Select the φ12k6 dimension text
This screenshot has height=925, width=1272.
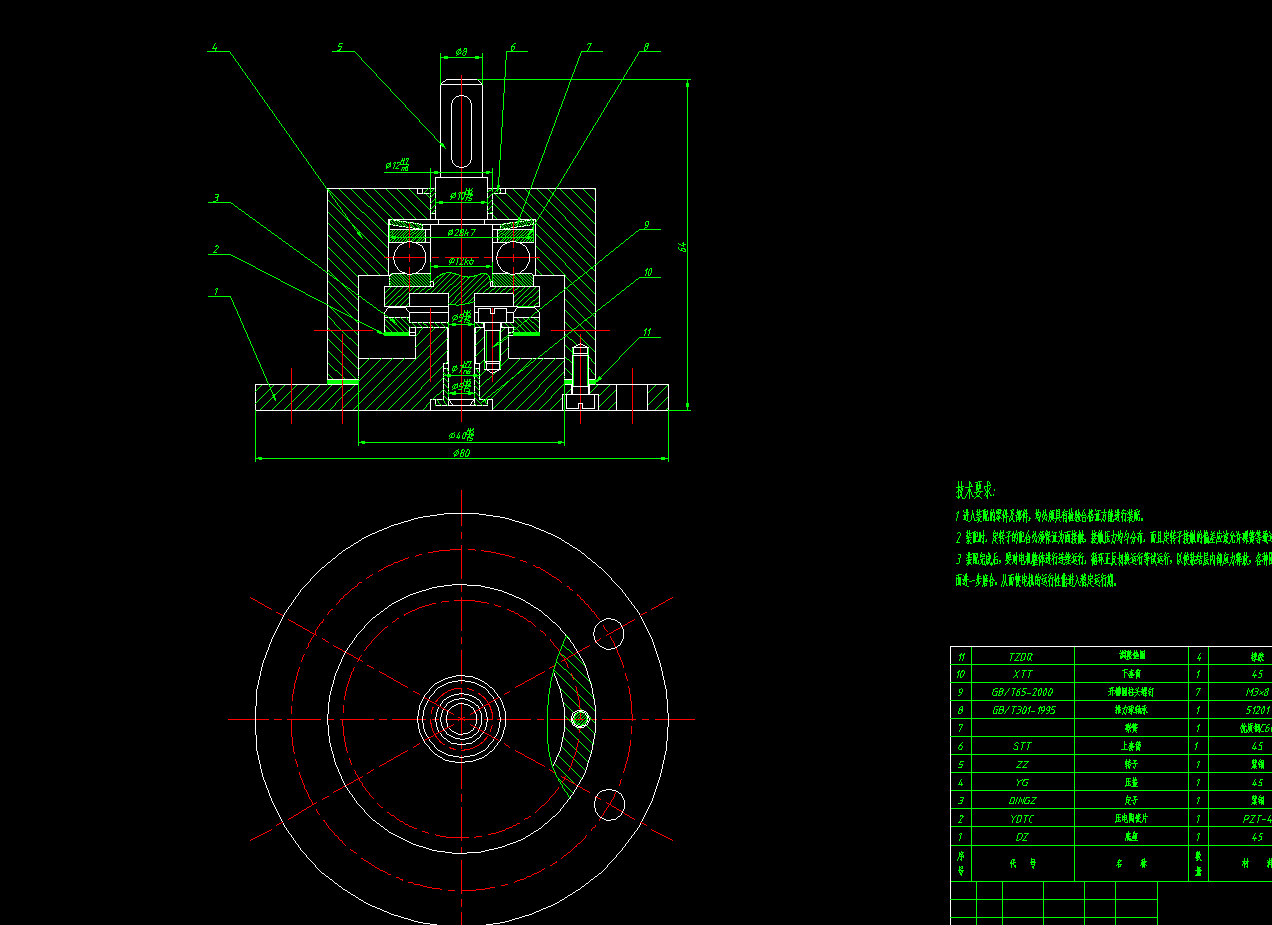[x=461, y=261]
